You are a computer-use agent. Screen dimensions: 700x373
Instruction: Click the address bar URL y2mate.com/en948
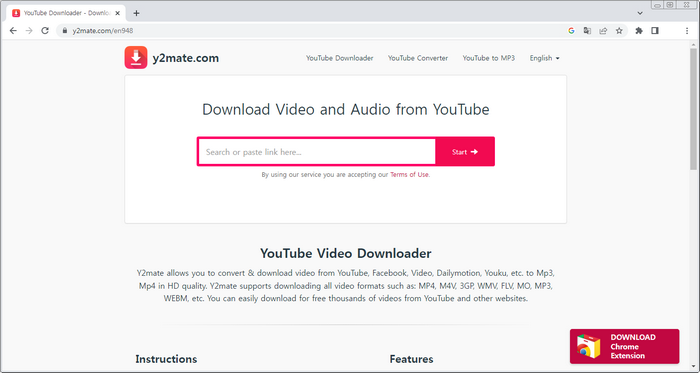[x=103, y=31]
